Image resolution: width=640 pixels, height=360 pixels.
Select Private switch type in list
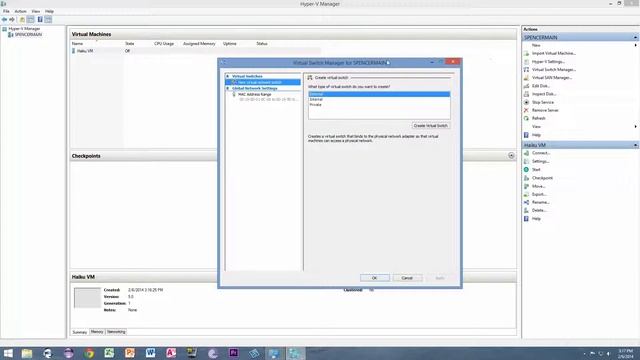[379, 105]
